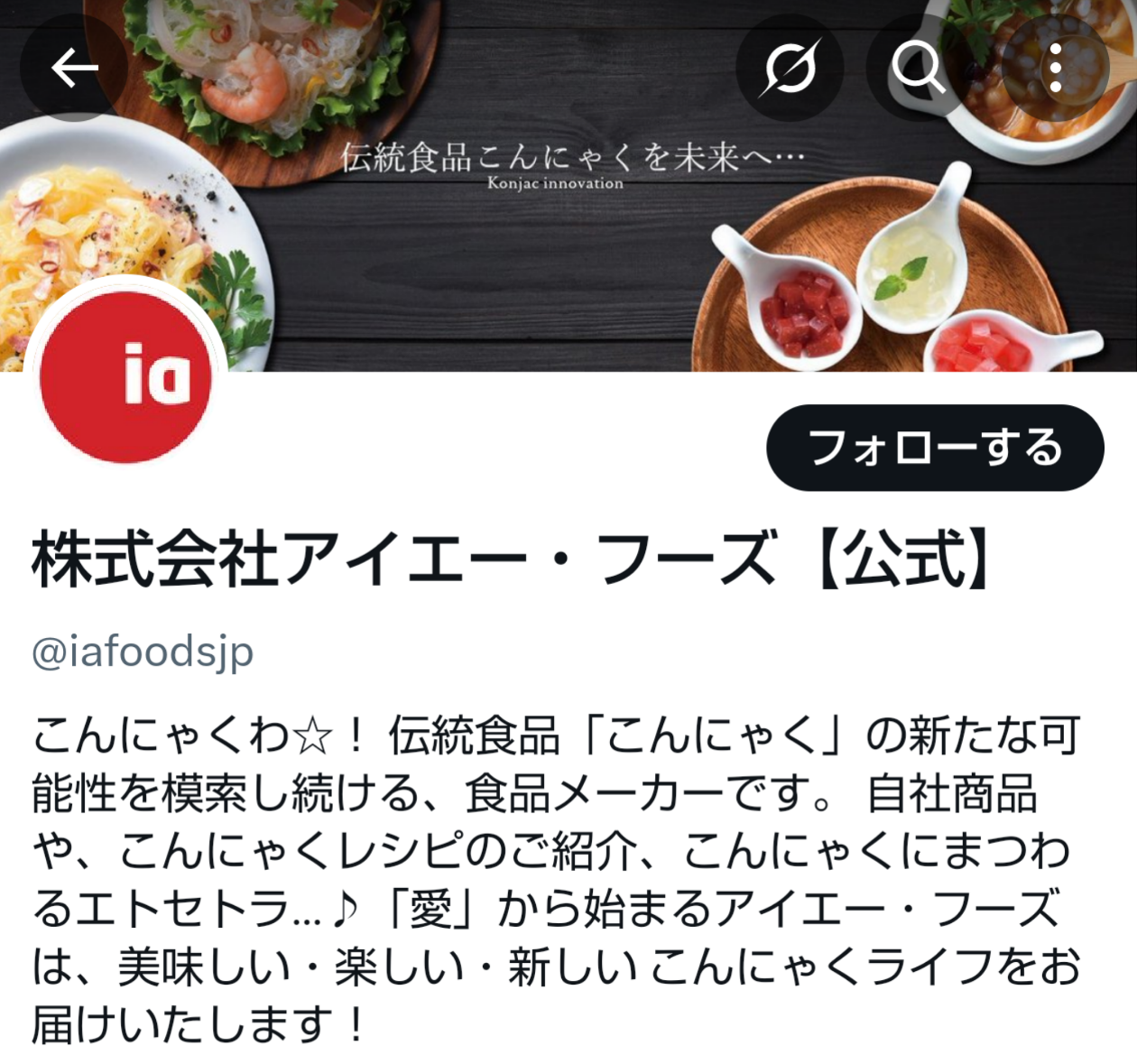Click the フォローする follow button
This screenshot has height=1064, width=1137.
(x=935, y=448)
